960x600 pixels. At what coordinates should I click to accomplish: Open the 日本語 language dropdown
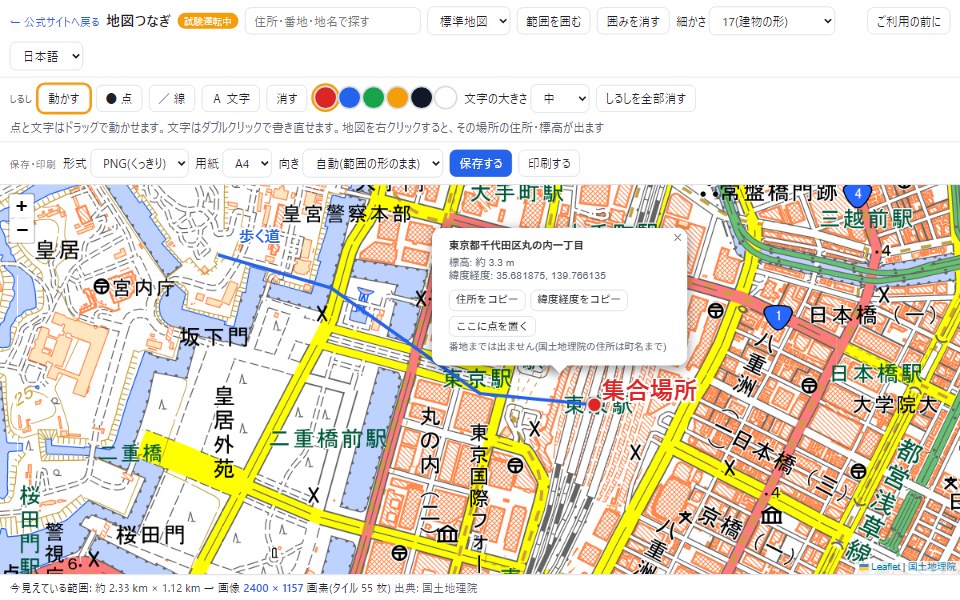click(x=47, y=56)
